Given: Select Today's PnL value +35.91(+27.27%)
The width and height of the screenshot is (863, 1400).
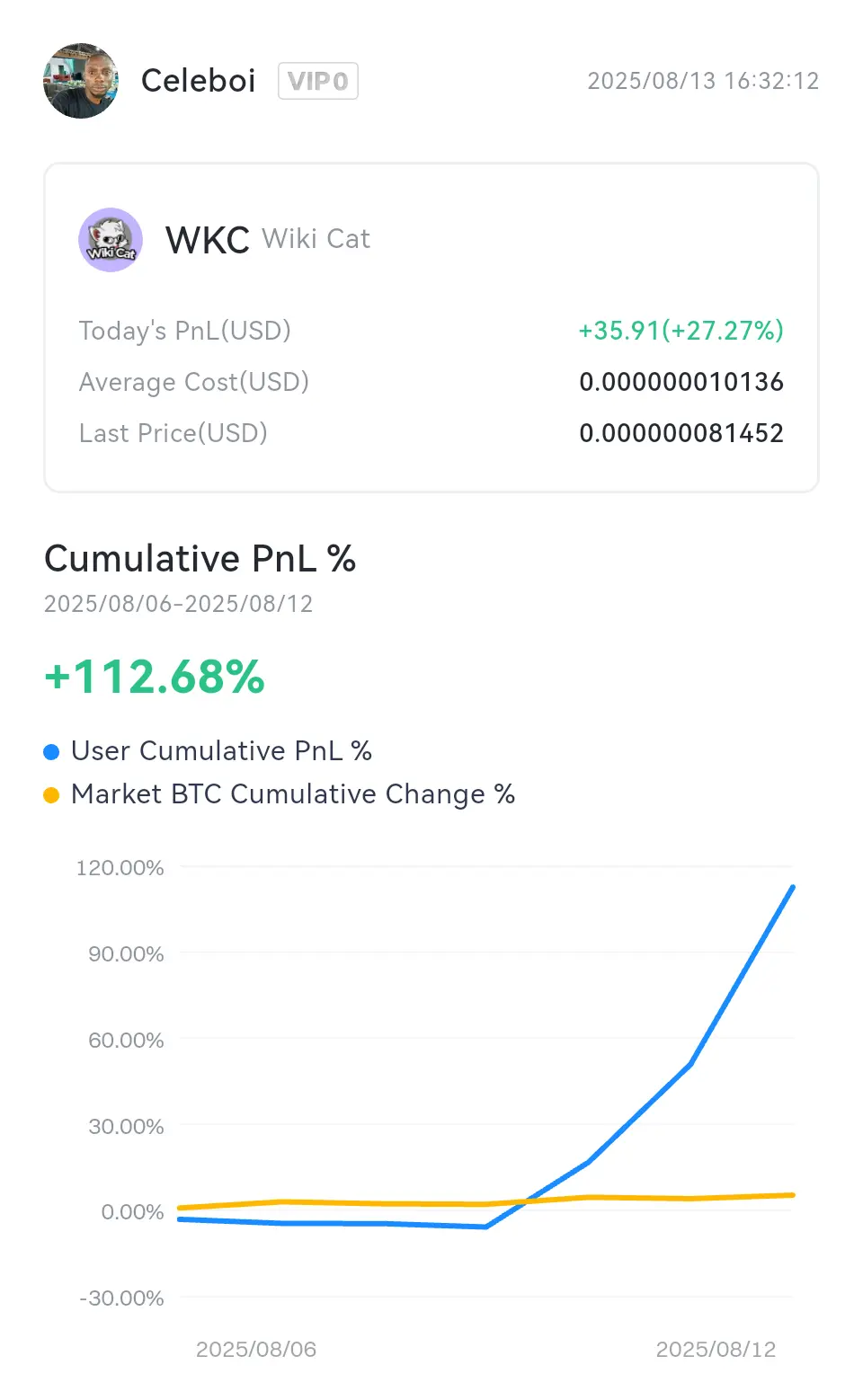Looking at the screenshot, I should pyautogui.click(x=681, y=331).
